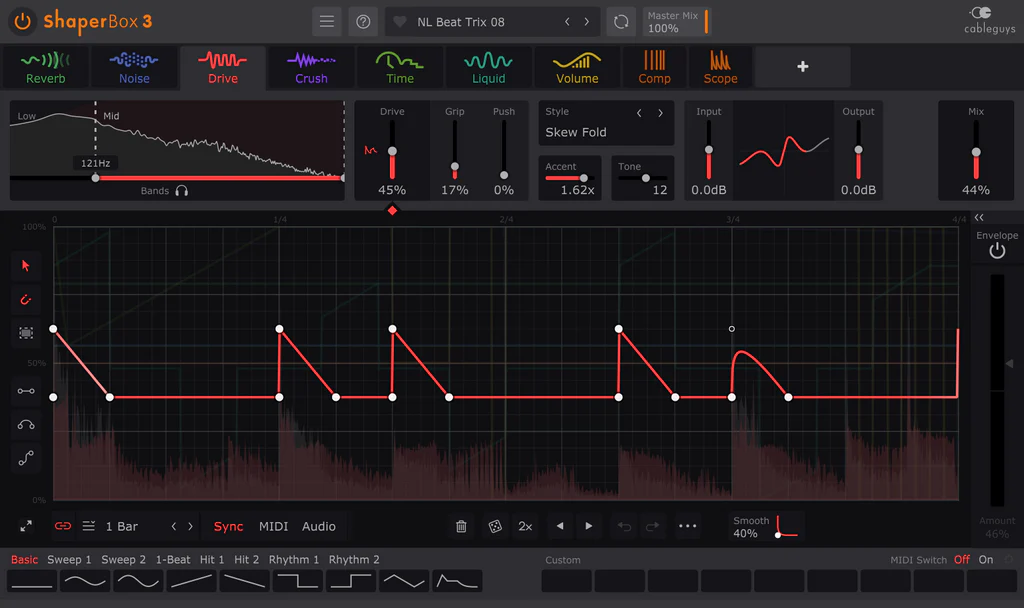Set MIDI Switch to On
The height and width of the screenshot is (608, 1024).
coord(985,560)
